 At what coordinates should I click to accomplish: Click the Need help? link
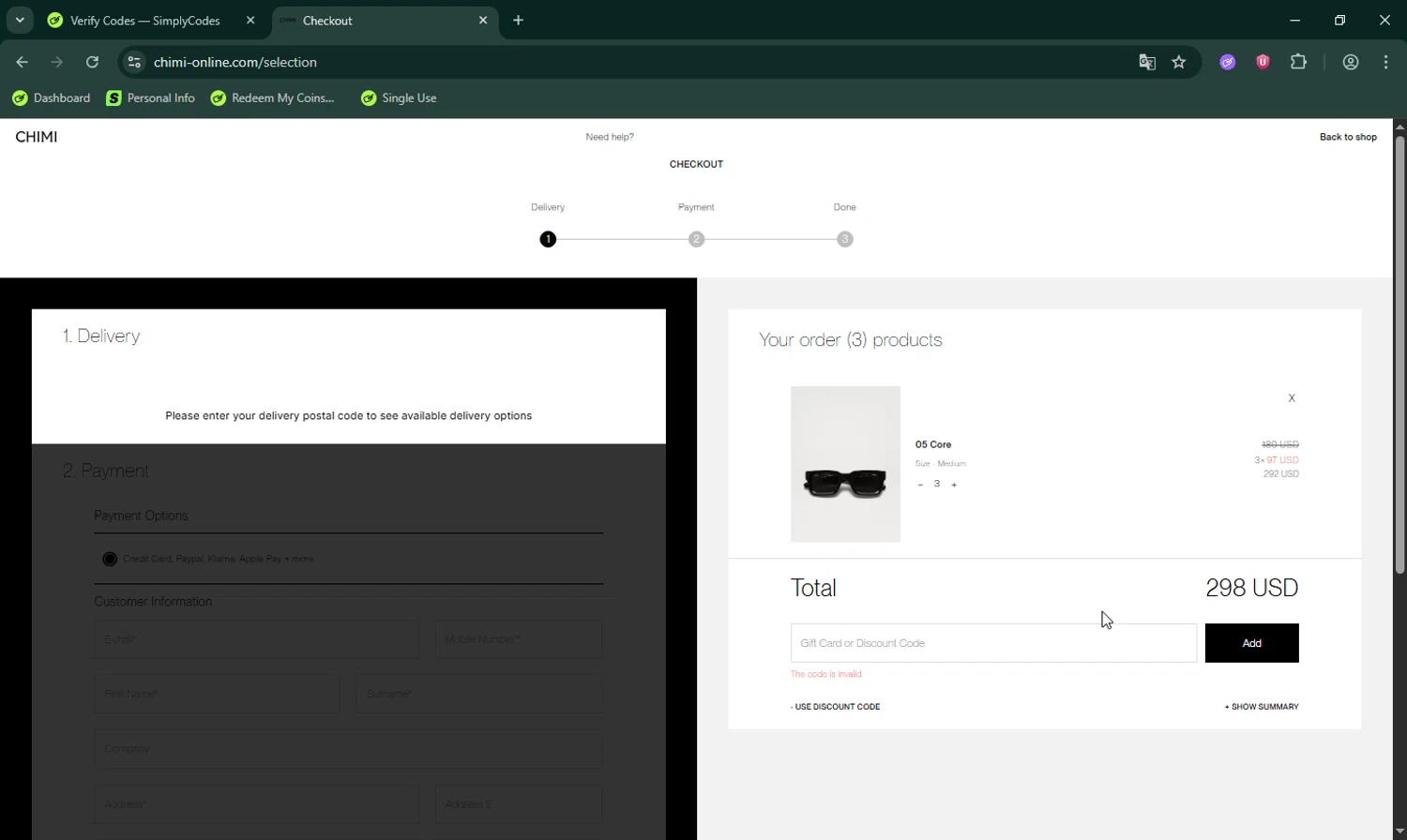pos(610,137)
